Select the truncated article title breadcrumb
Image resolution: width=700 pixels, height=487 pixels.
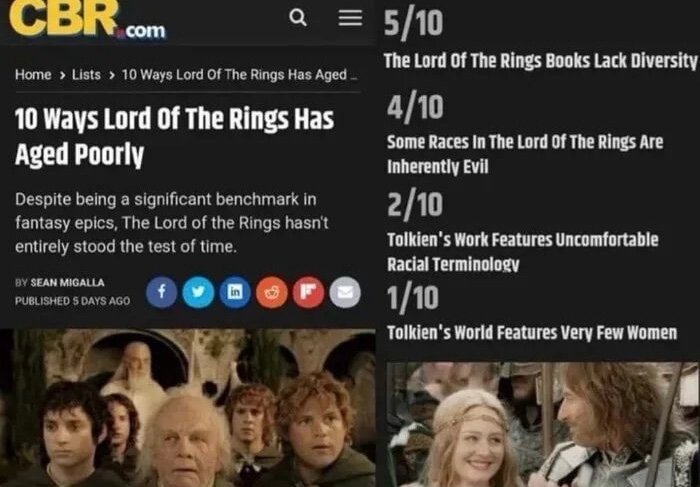[239, 75]
